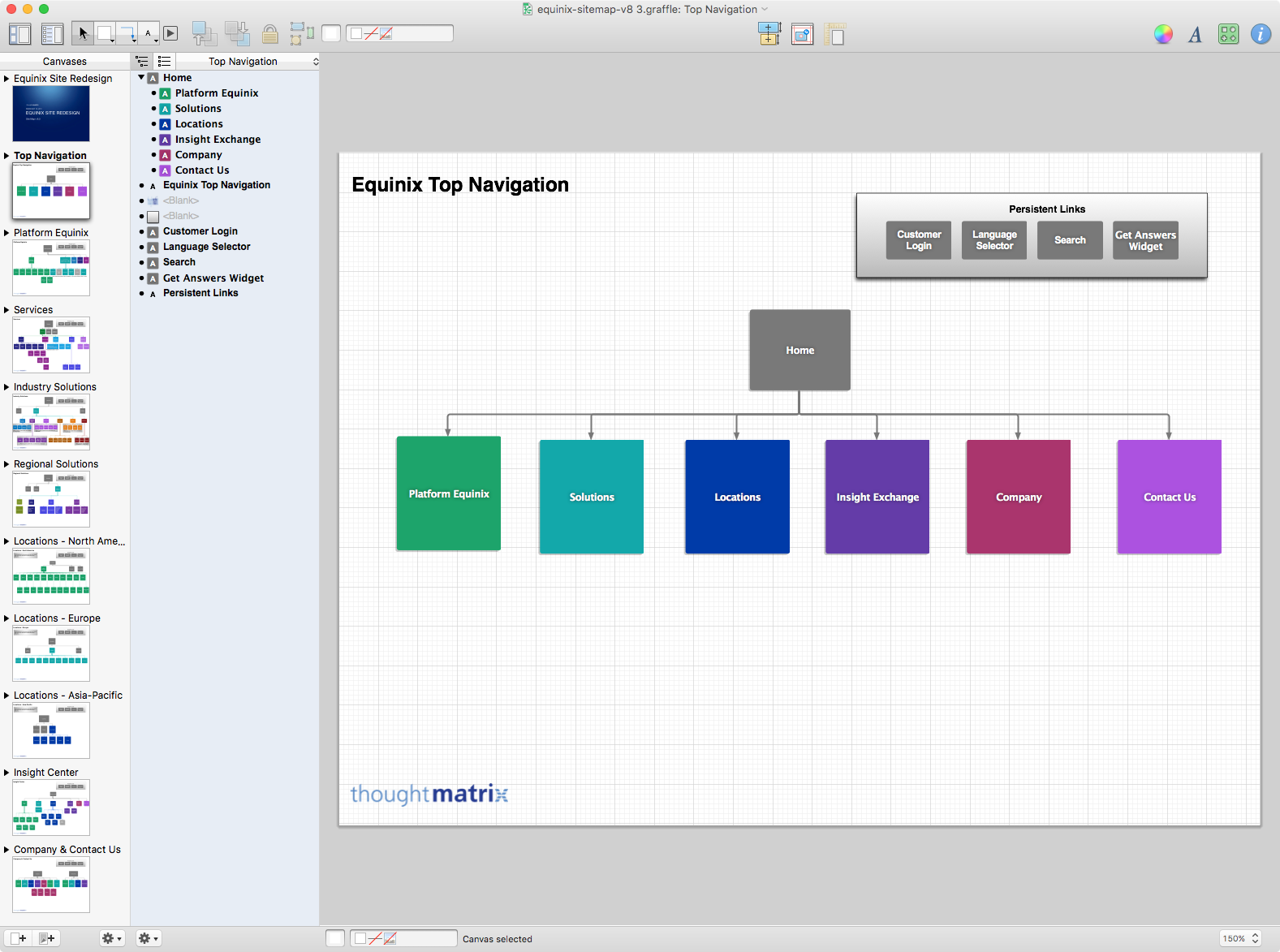Click magenta Company box on canvas
Image resolution: width=1280 pixels, height=952 pixels.
tap(1018, 497)
